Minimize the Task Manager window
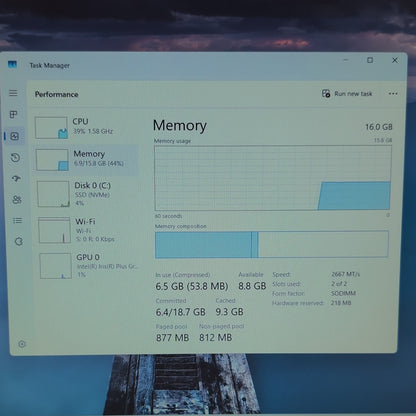The width and height of the screenshot is (416, 416). 346,60
